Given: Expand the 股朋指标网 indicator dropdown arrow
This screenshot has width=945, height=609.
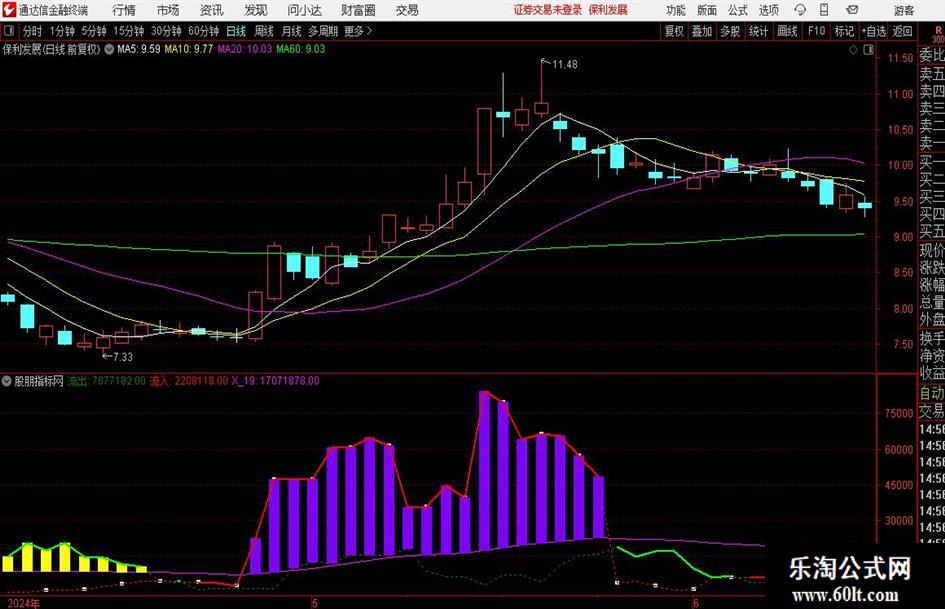Looking at the screenshot, I should 7,381.
